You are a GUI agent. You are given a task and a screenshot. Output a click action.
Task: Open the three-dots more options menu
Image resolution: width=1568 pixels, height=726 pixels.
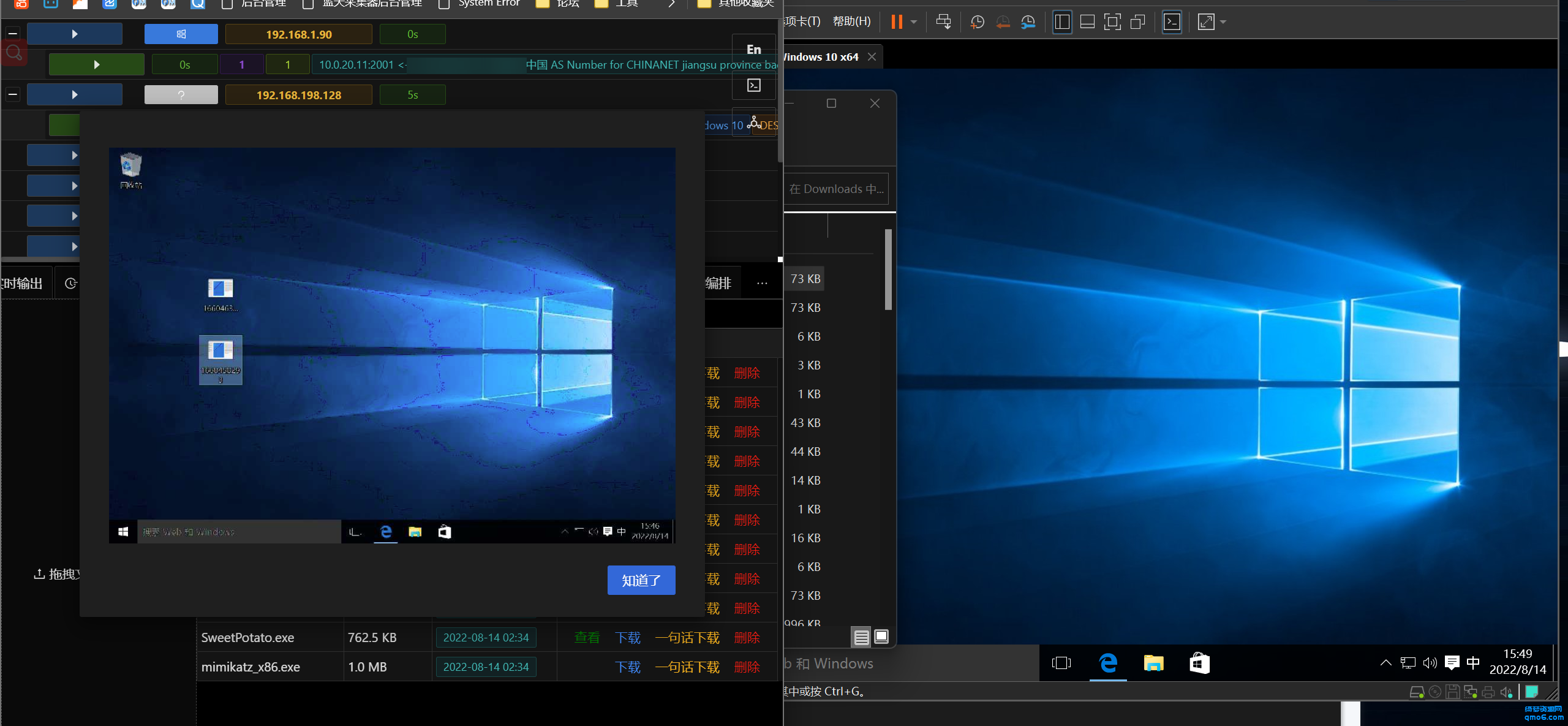[762, 283]
